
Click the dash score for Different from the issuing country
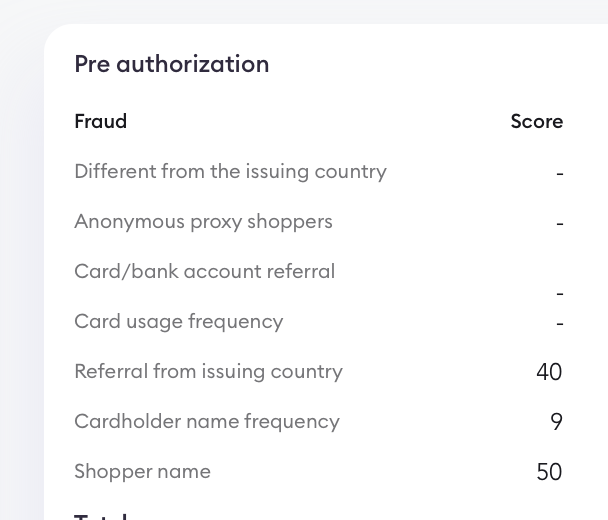coord(560,174)
